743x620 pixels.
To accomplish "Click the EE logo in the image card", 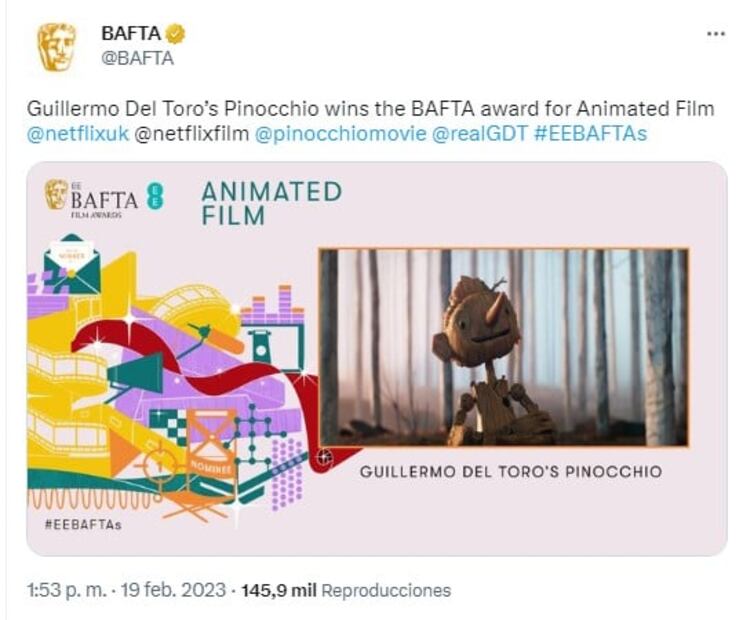I will (154, 194).
